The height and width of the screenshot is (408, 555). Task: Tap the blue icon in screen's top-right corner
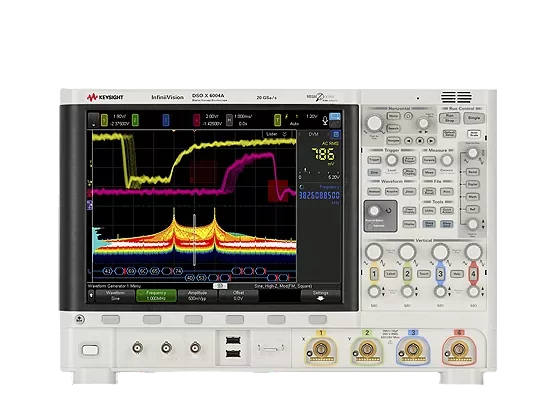[335, 116]
